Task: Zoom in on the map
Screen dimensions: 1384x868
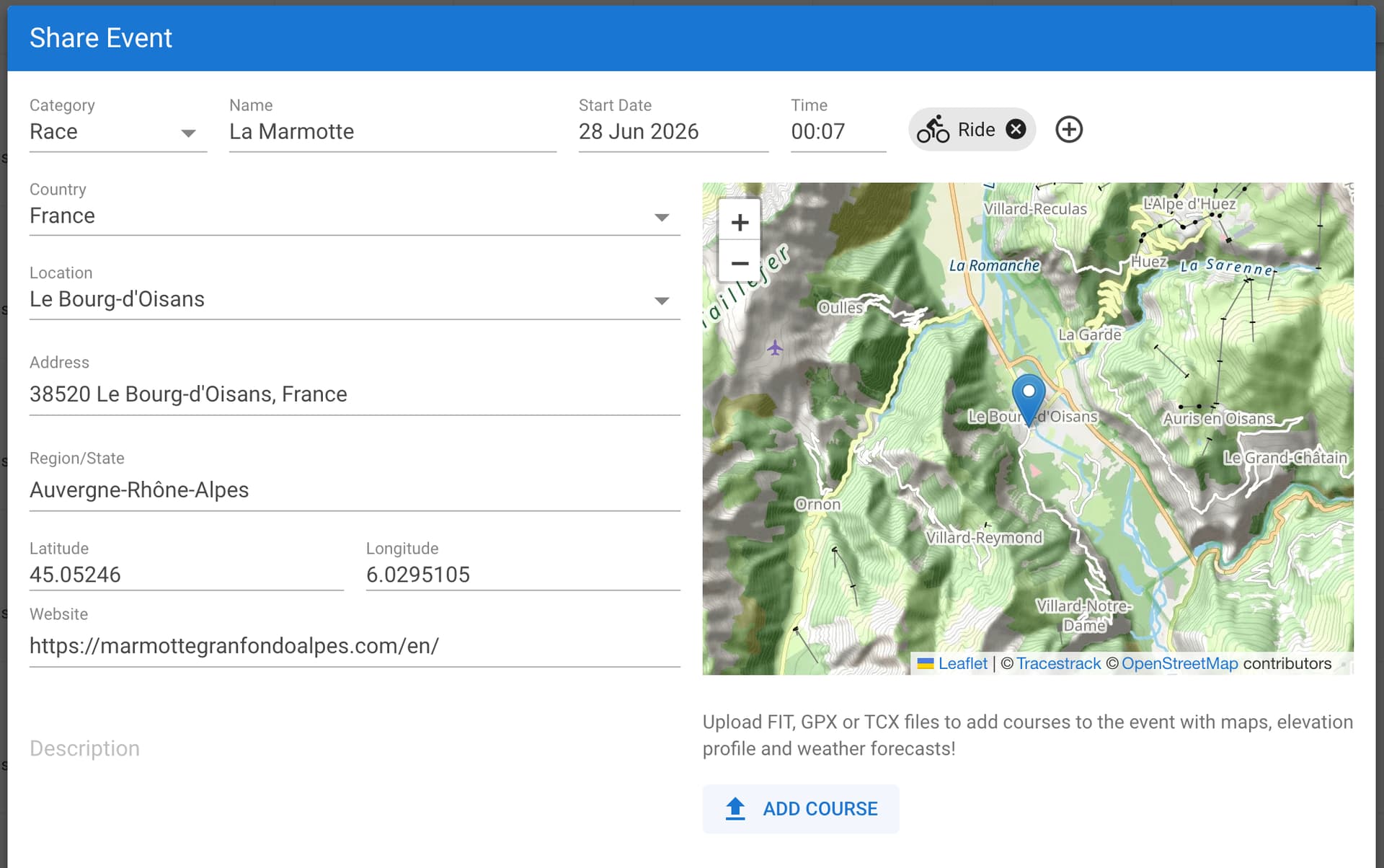Action: [x=740, y=222]
